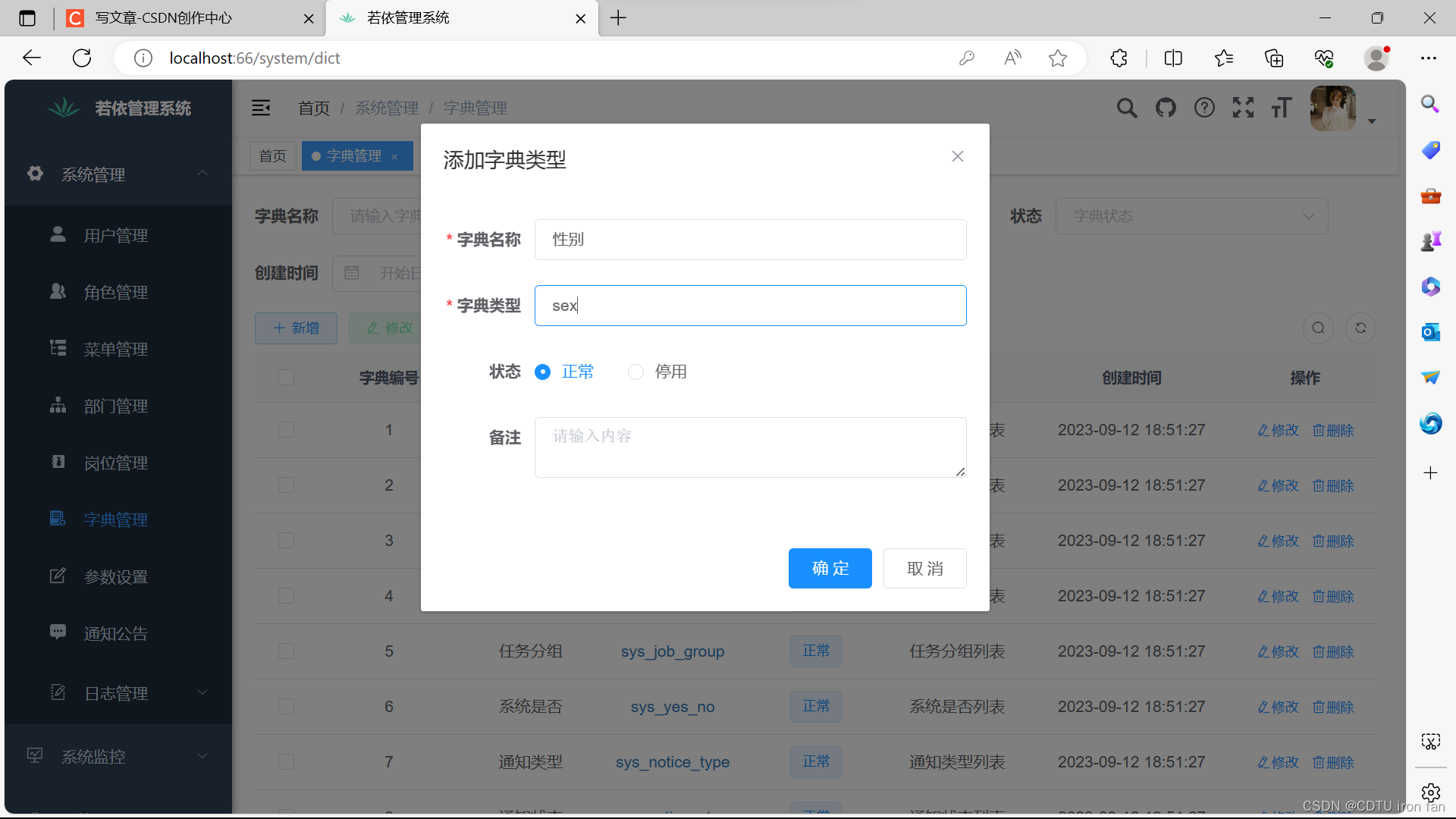Open the sys_job_group dictionary type link

pos(673,651)
